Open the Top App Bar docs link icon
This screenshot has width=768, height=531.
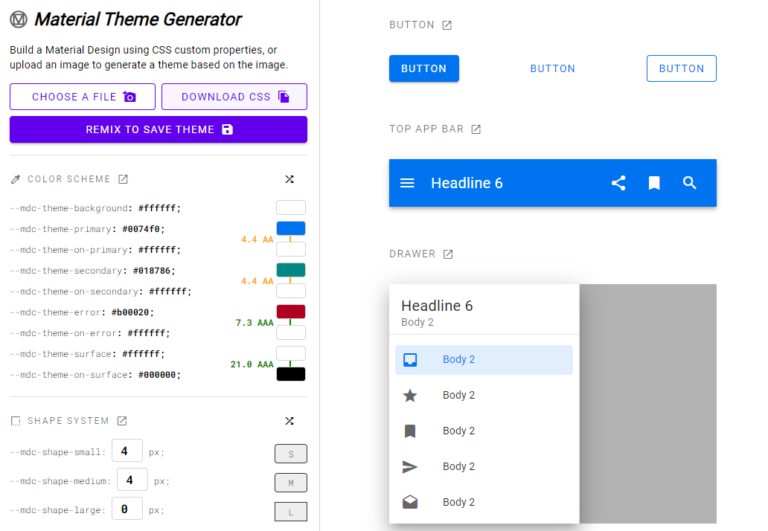476,129
